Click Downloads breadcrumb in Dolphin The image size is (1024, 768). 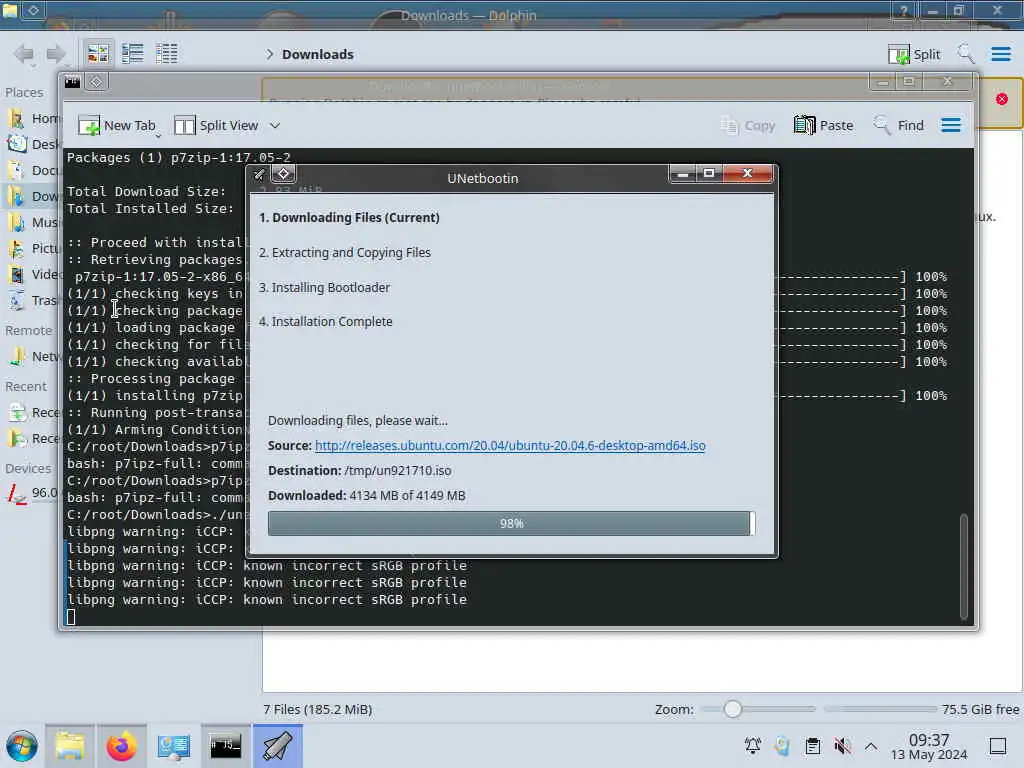[x=318, y=54]
